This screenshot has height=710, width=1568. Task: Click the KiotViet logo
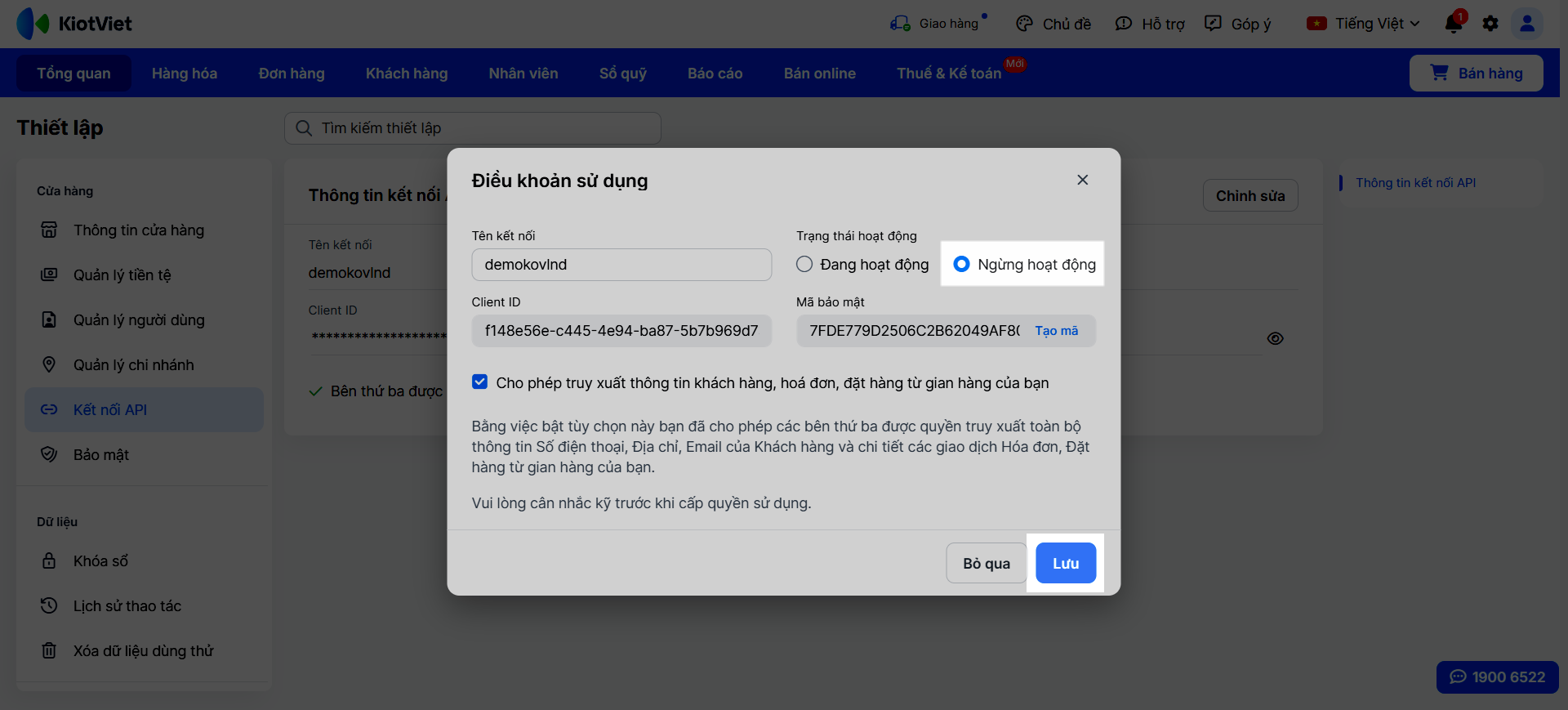(x=74, y=24)
